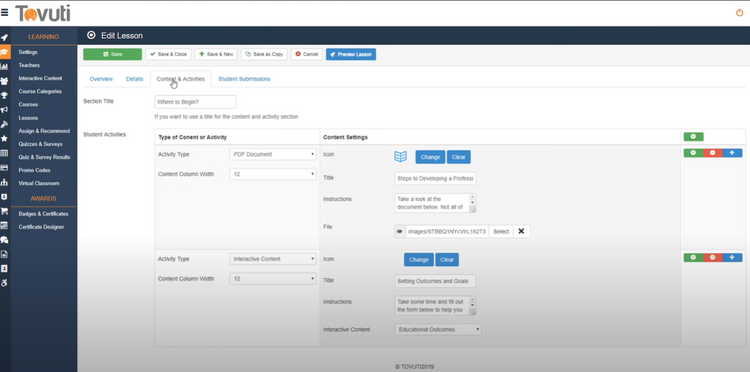Switch to the Overview tab
Viewport: 750px width, 372px height.
101,79
